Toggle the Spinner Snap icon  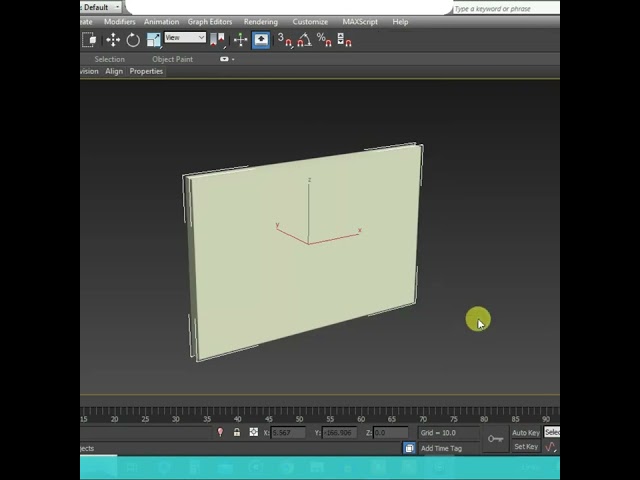[x=344, y=40]
